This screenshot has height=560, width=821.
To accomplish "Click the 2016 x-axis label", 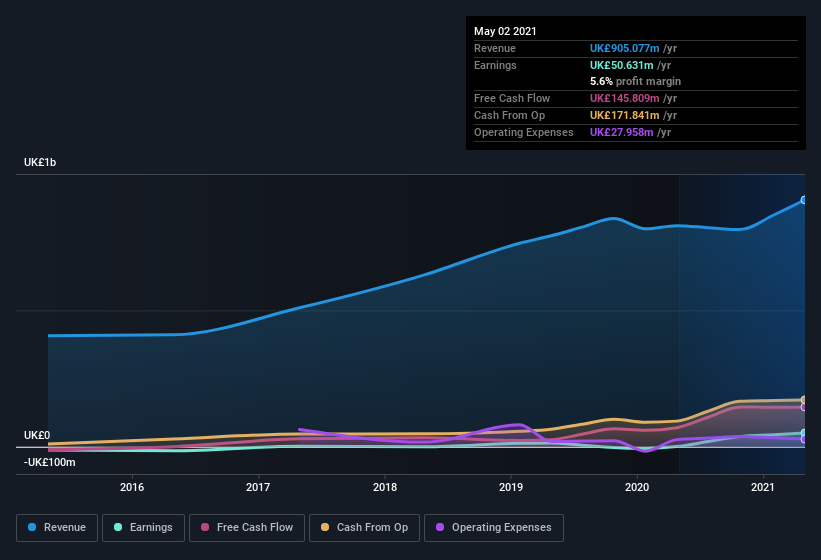I will point(132,487).
